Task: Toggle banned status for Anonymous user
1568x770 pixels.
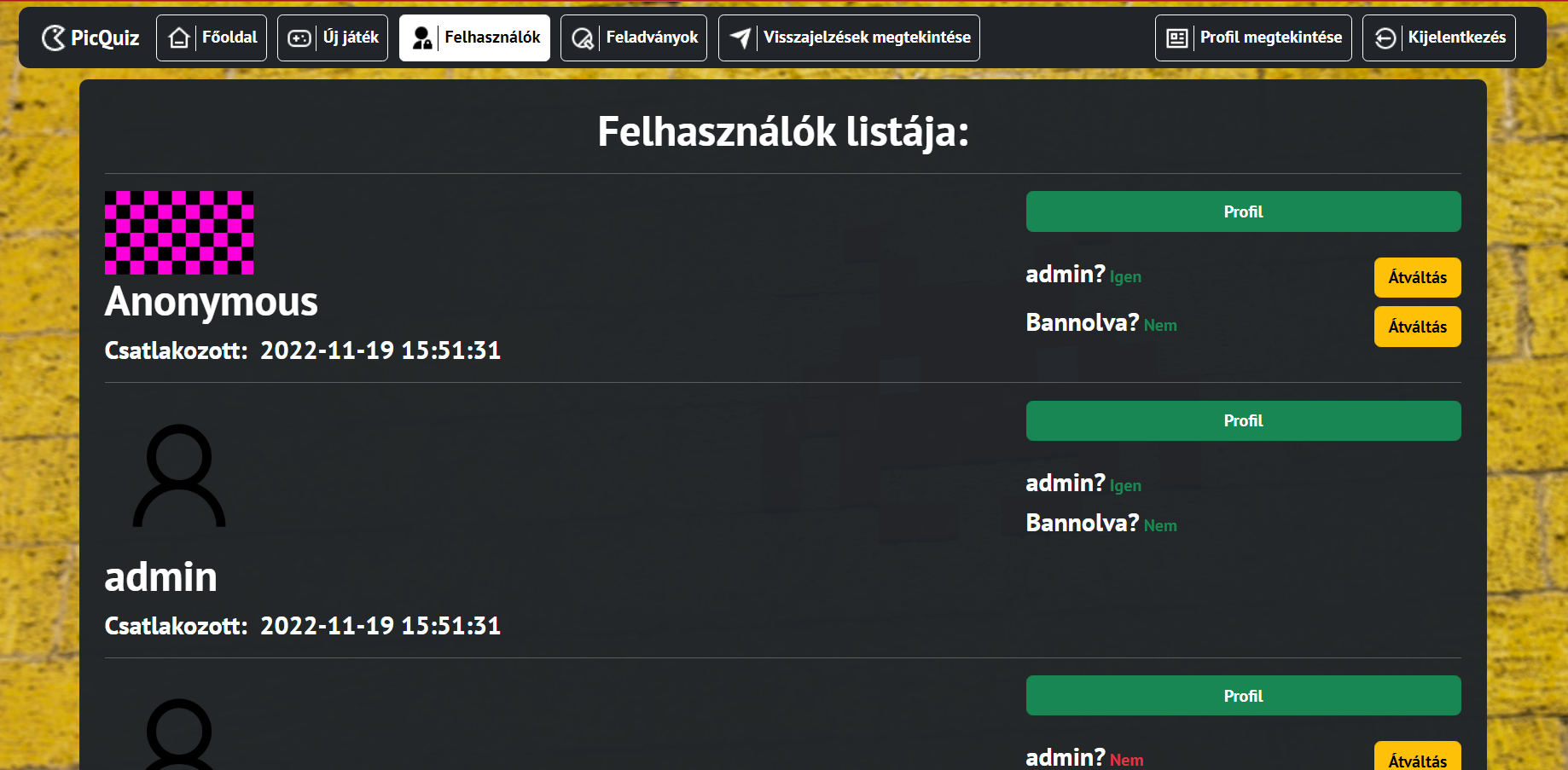Action: click(1417, 327)
